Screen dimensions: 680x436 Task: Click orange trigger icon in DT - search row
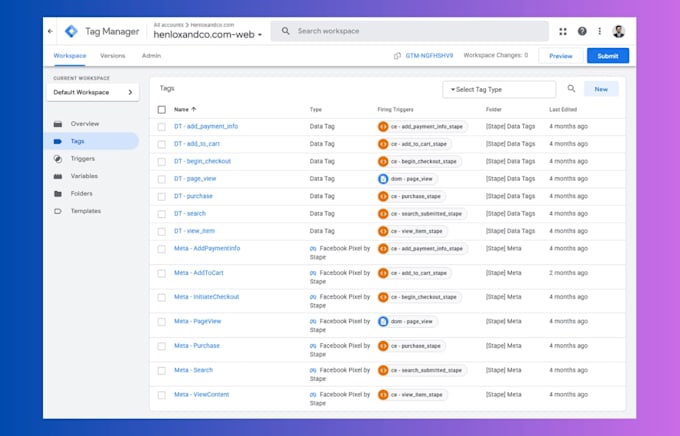[383, 214]
